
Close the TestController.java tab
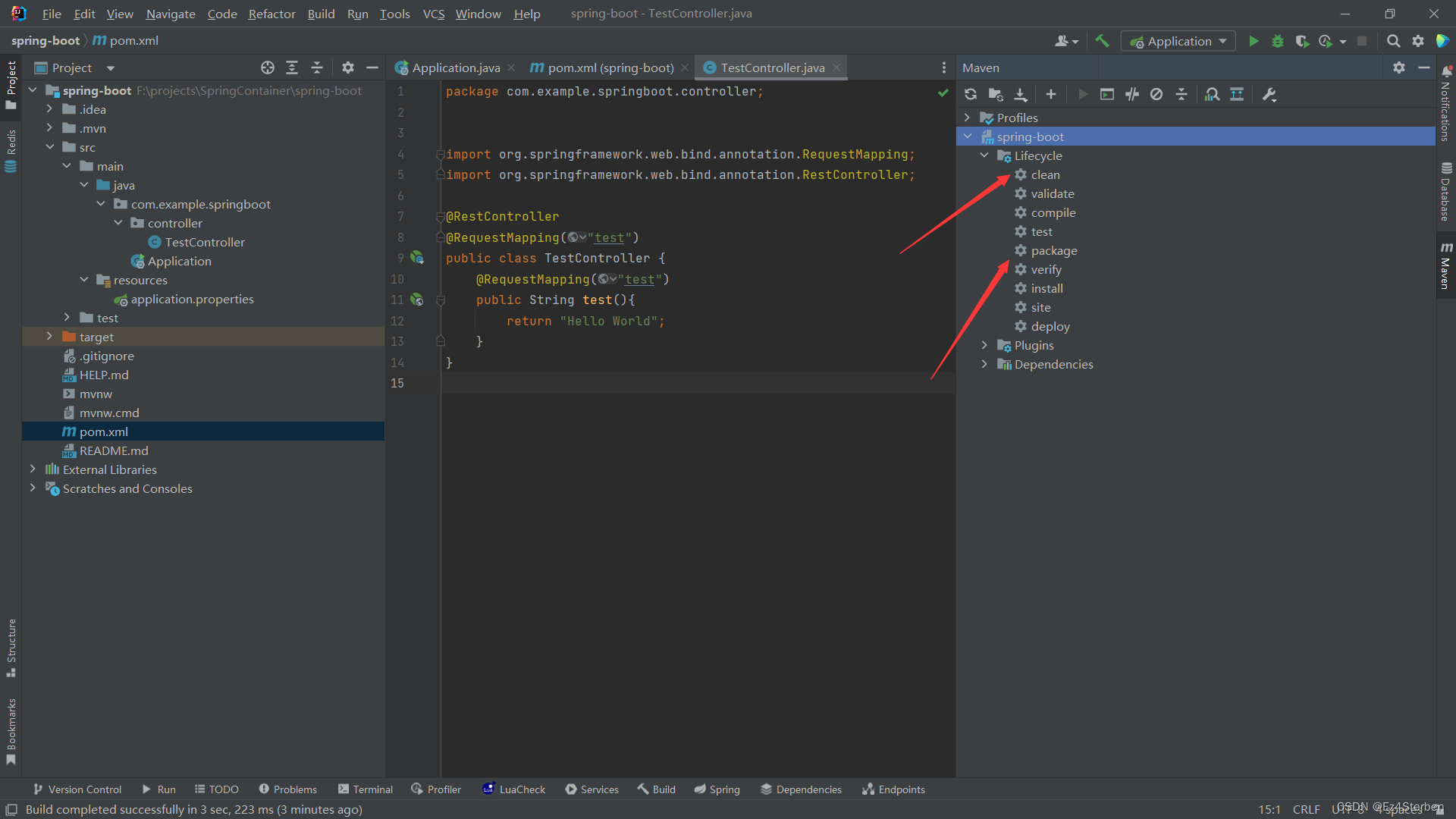836,67
